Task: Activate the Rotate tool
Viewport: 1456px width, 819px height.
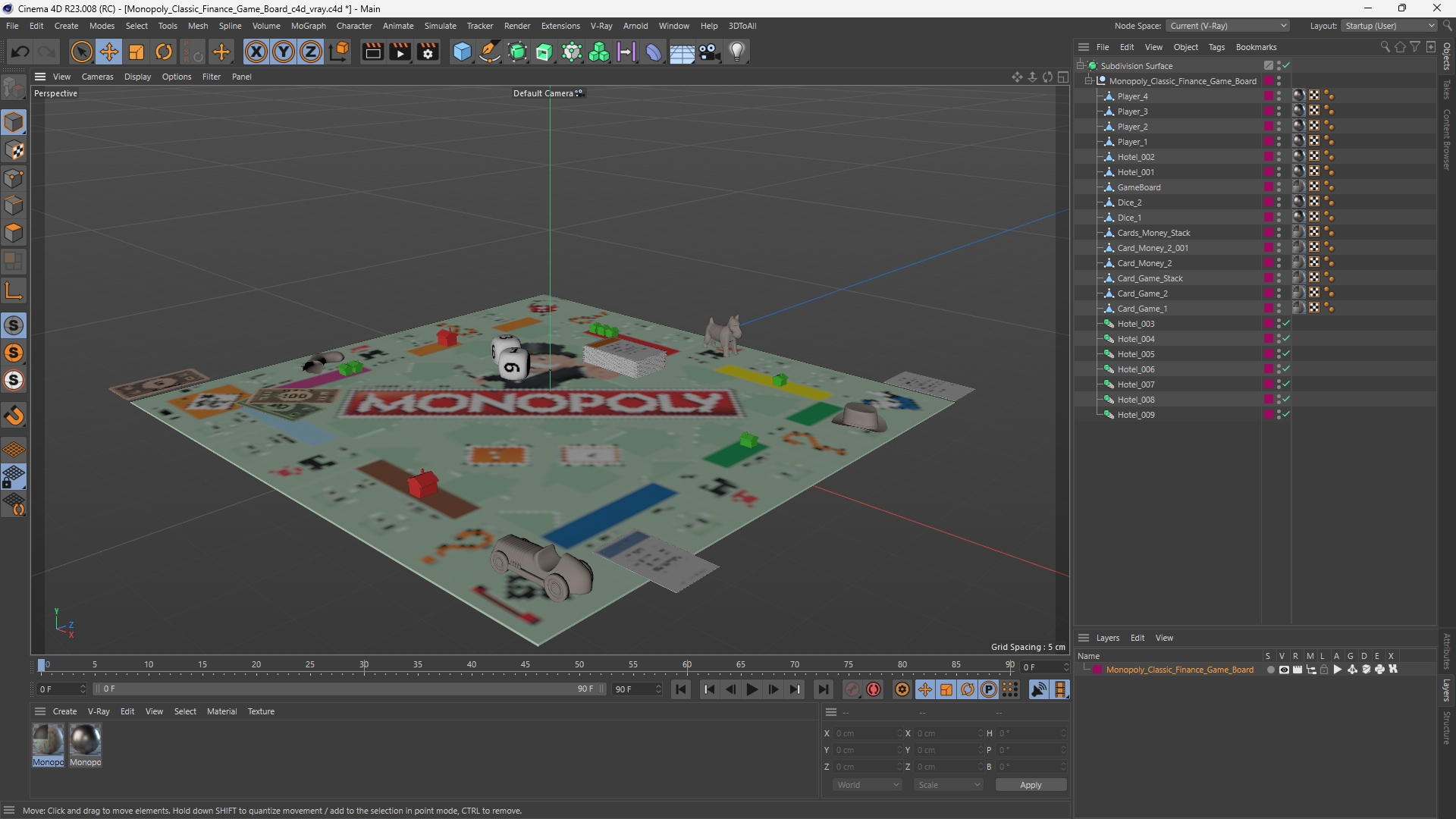Action: (x=164, y=52)
